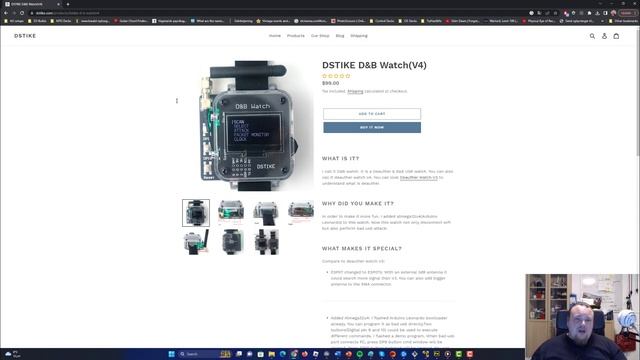Image resolution: width=640 pixels, height=360 pixels.
Task: Open the account login icon
Action: click(604, 36)
